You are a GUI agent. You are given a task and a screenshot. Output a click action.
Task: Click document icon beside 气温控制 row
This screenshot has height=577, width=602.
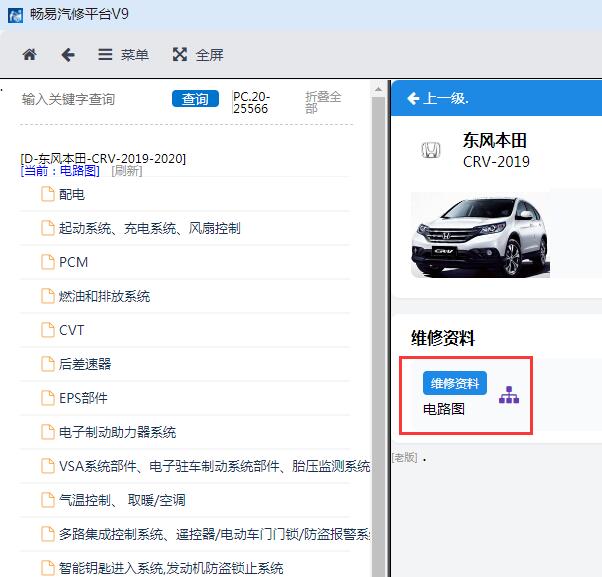coord(48,500)
